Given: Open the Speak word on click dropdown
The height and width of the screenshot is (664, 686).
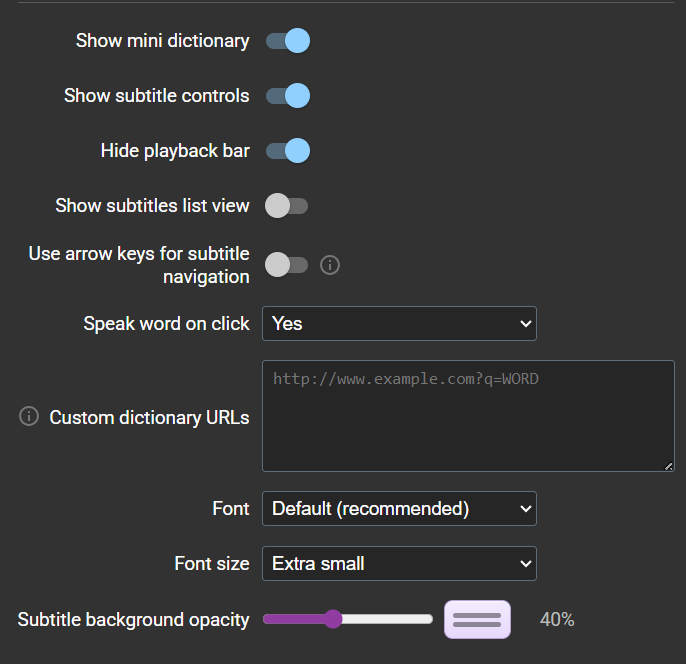Looking at the screenshot, I should click(x=399, y=324).
